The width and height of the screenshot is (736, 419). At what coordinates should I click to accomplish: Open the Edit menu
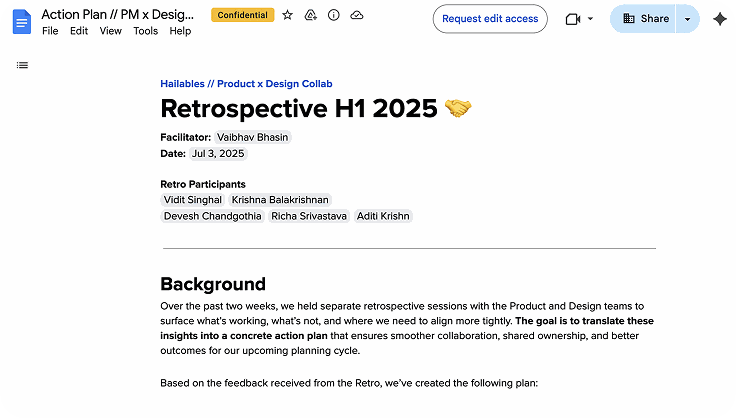point(79,31)
